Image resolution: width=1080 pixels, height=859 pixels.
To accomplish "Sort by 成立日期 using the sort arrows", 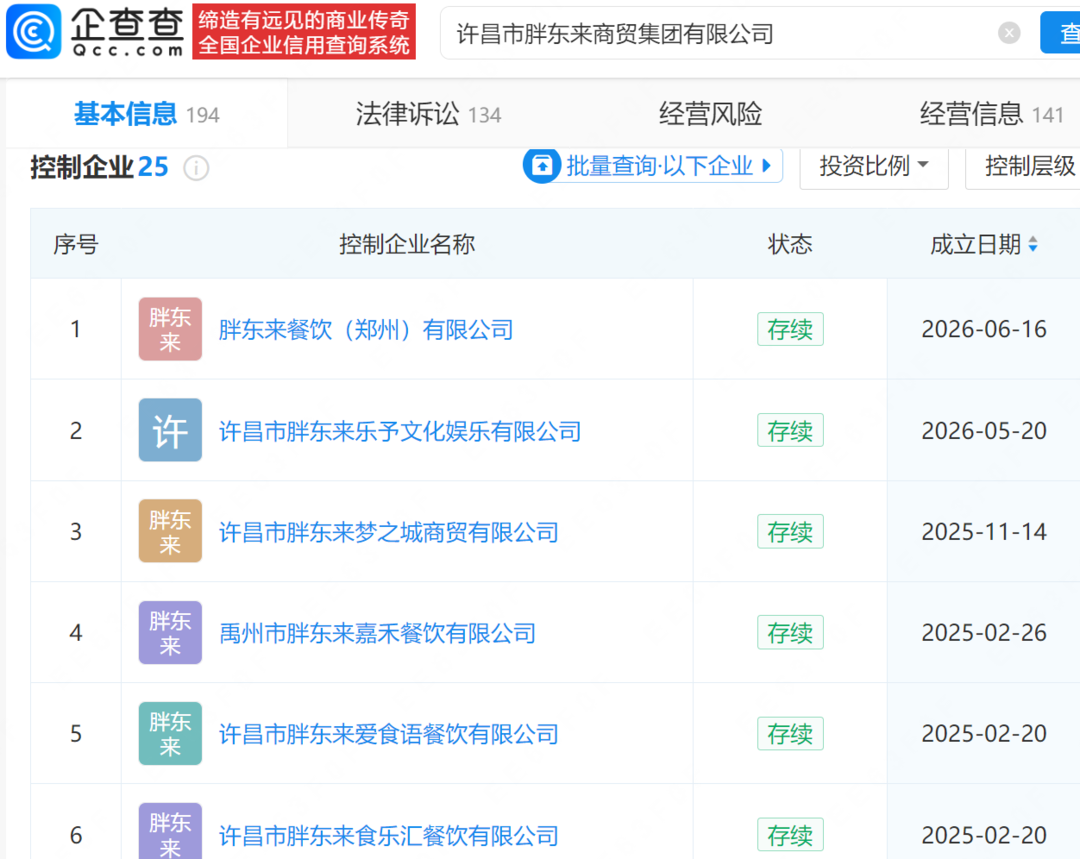I will coord(1032,244).
